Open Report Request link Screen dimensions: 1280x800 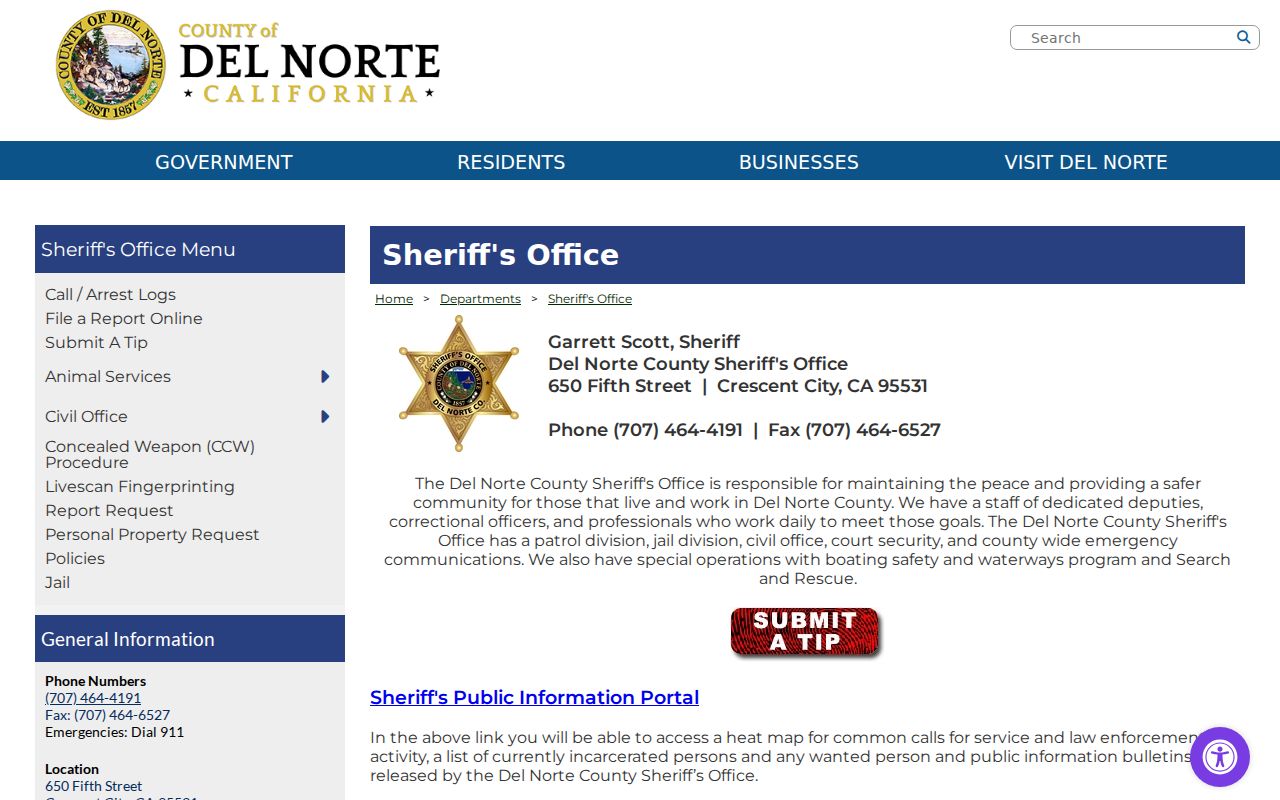coord(109,510)
